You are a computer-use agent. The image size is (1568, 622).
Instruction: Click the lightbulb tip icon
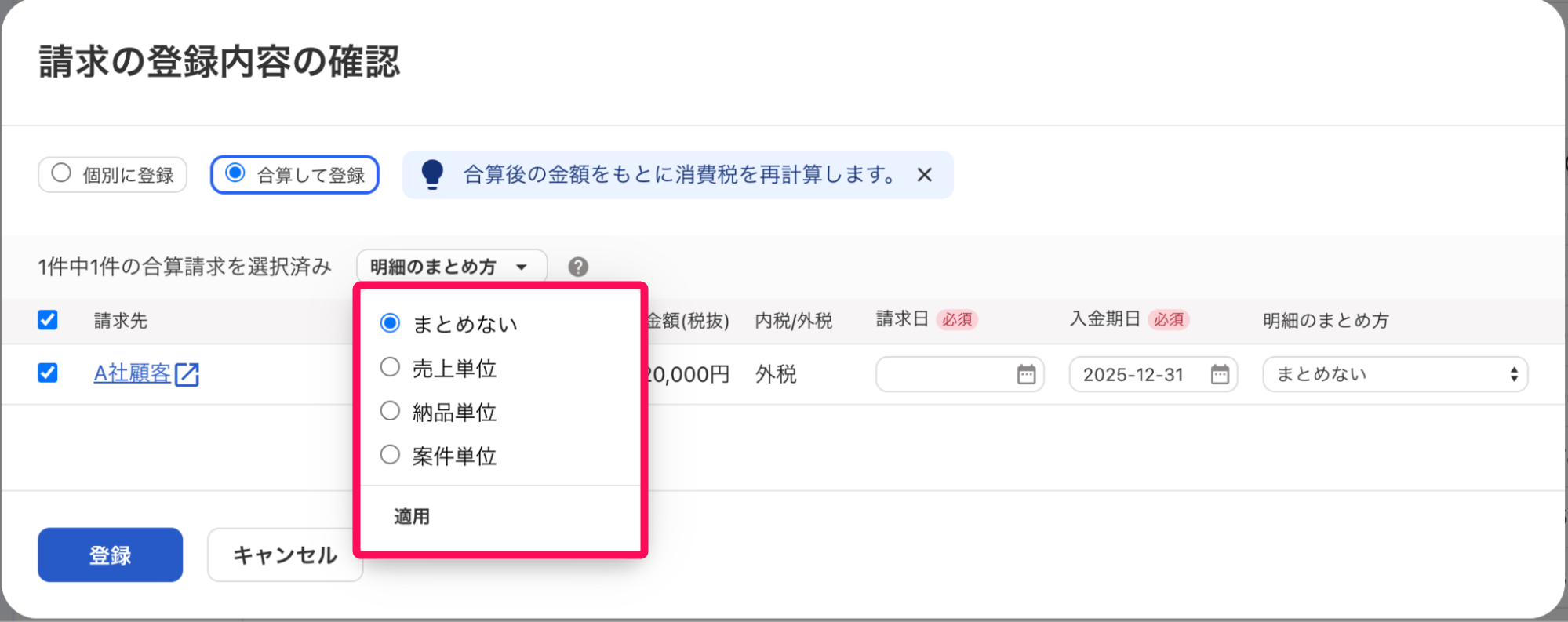point(432,174)
